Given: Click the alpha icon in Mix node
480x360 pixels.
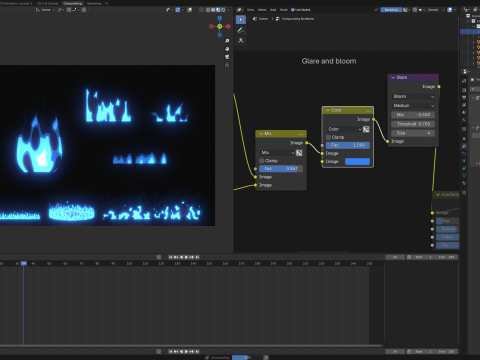Looking at the screenshot, I should click(299, 153).
